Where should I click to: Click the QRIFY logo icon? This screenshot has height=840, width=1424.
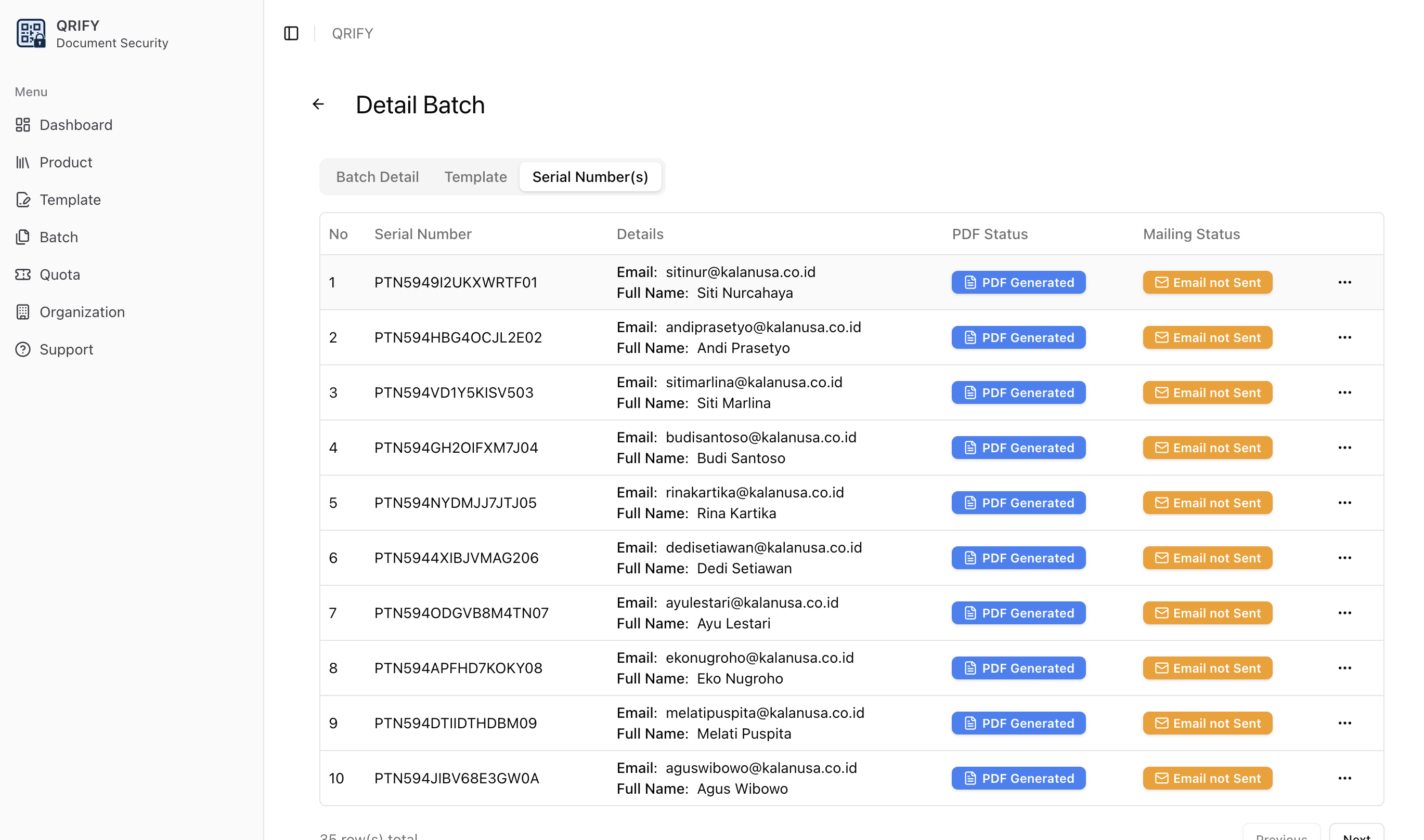(x=31, y=33)
